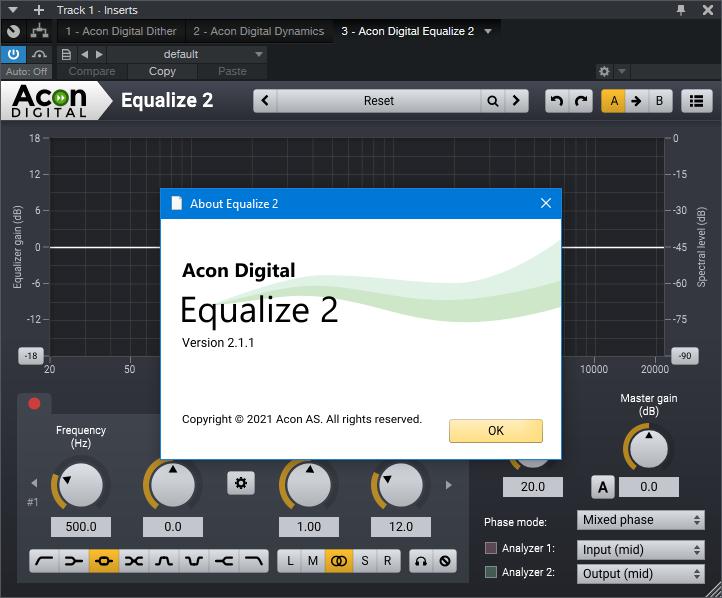Toggle auto gain A button

click(x=603, y=487)
